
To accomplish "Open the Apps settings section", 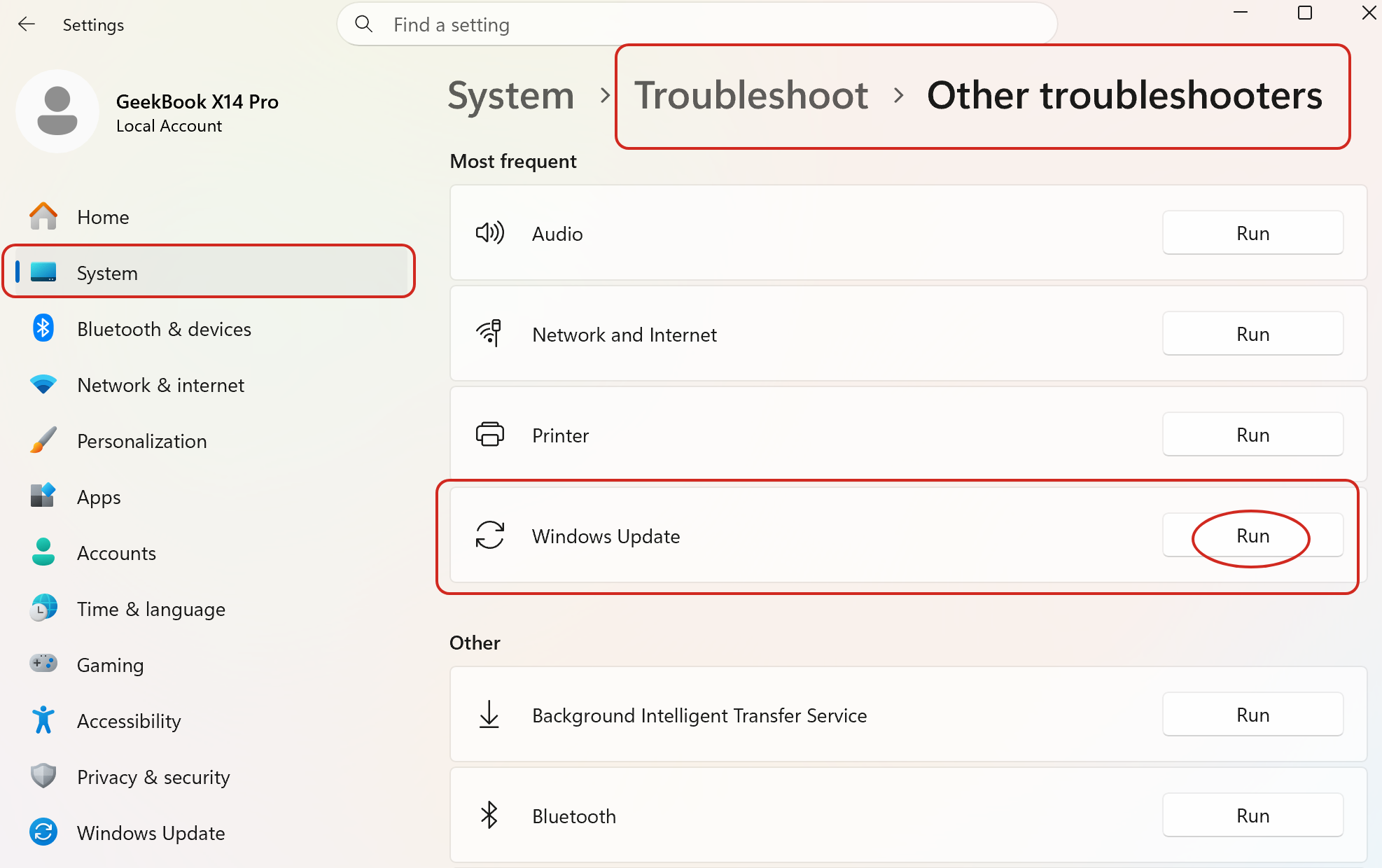I will coord(99,497).
